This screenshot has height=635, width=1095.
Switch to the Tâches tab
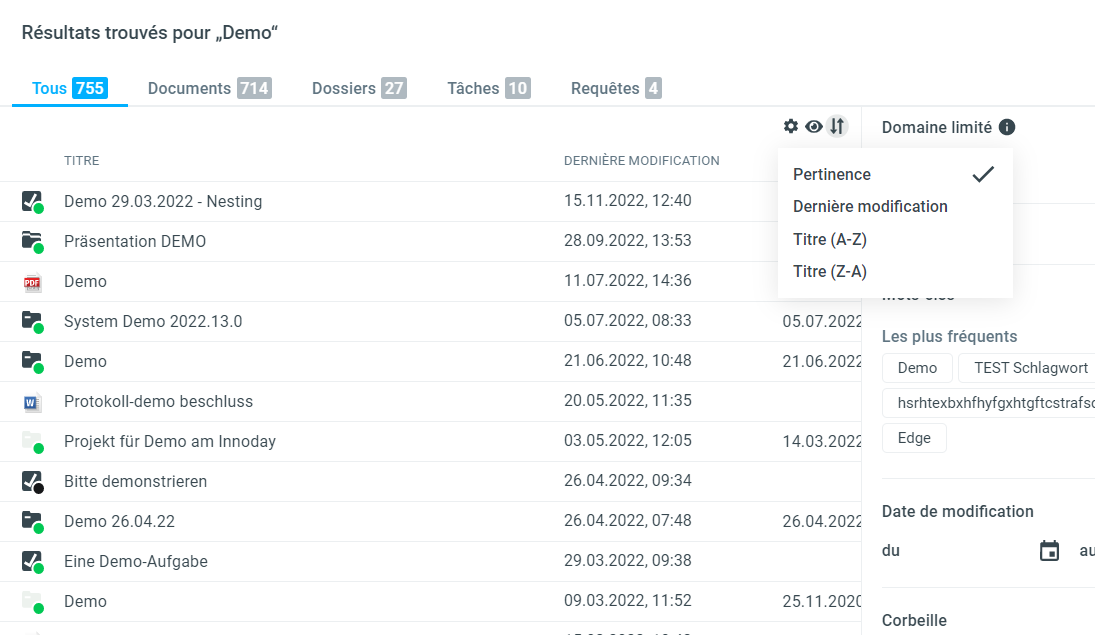tap(488, 88)
